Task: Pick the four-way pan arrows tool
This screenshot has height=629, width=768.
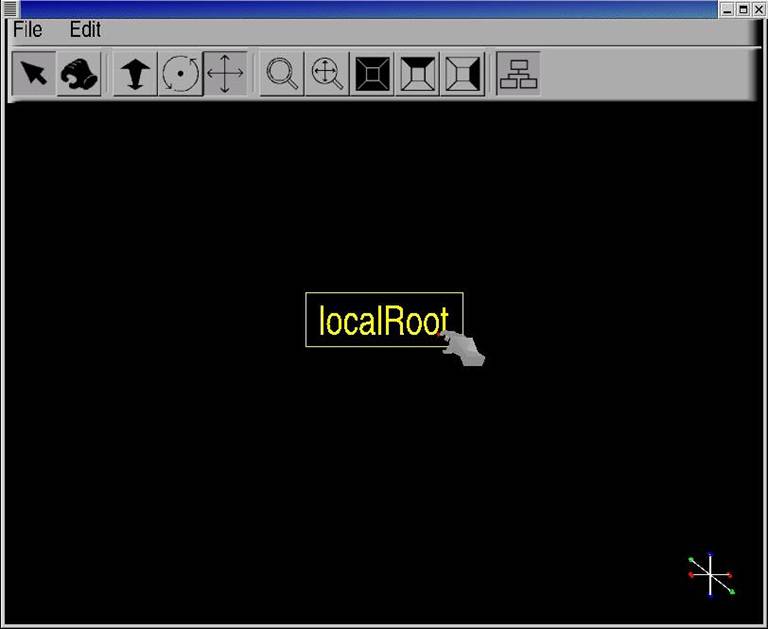Action: click(225, 73)
